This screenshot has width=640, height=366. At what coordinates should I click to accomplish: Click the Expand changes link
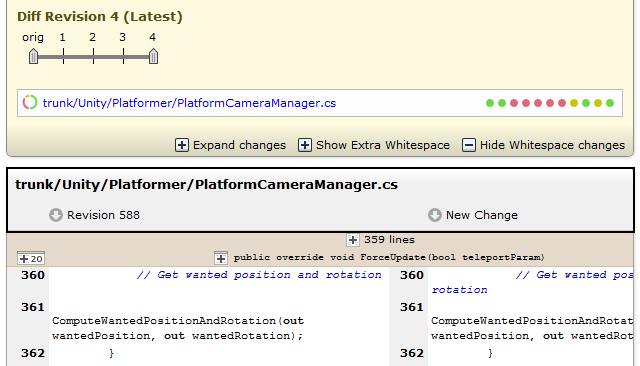coord(240,145)
